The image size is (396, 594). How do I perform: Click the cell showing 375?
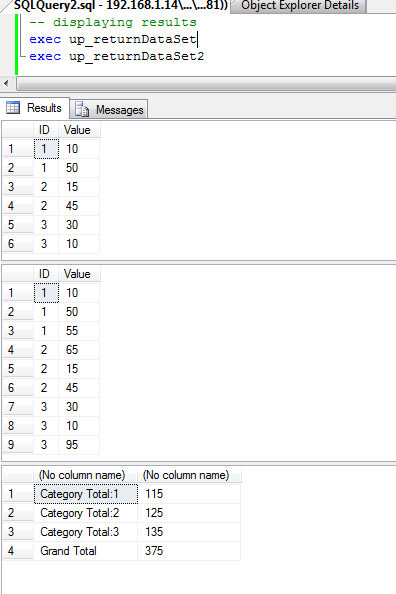point(189,551)
